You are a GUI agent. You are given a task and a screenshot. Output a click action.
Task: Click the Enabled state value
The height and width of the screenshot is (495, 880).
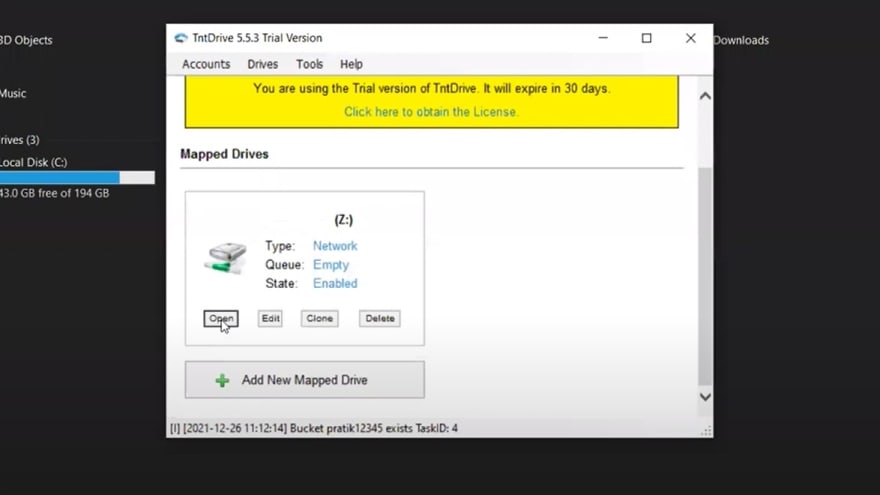(x=335, y=283)
